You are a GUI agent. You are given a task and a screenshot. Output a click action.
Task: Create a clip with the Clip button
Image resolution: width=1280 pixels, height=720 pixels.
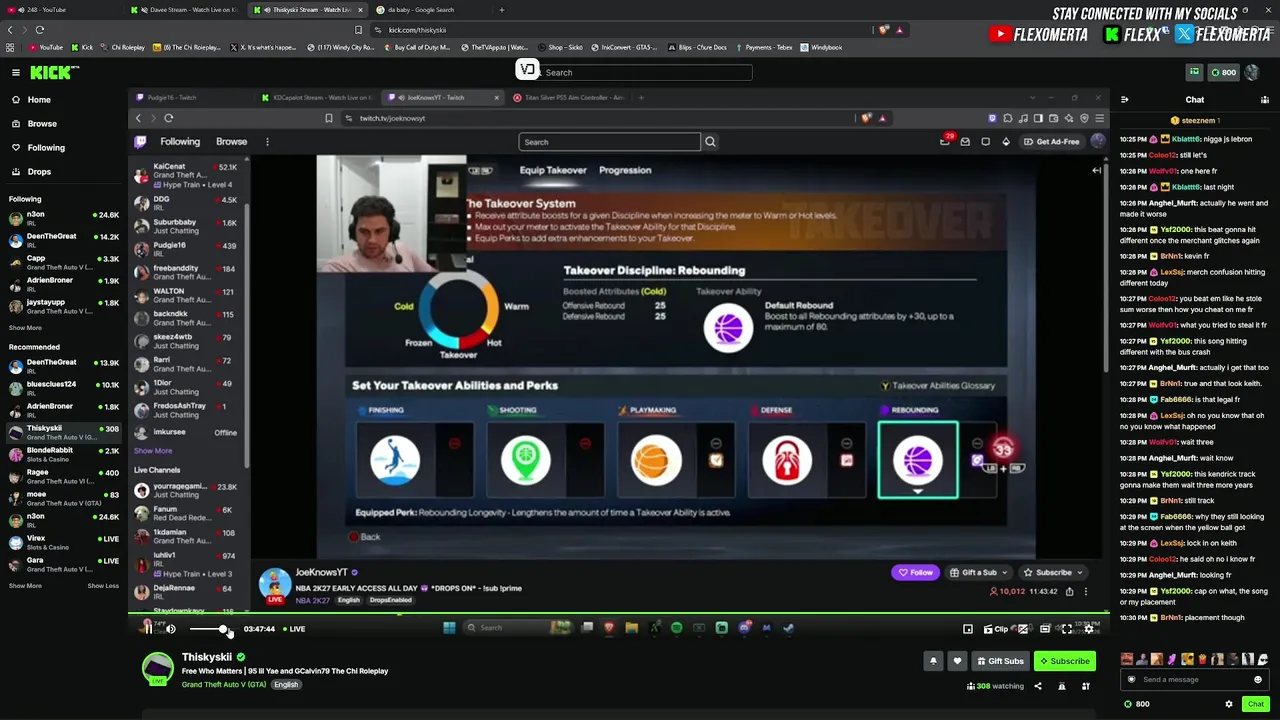tap(997, 629)
